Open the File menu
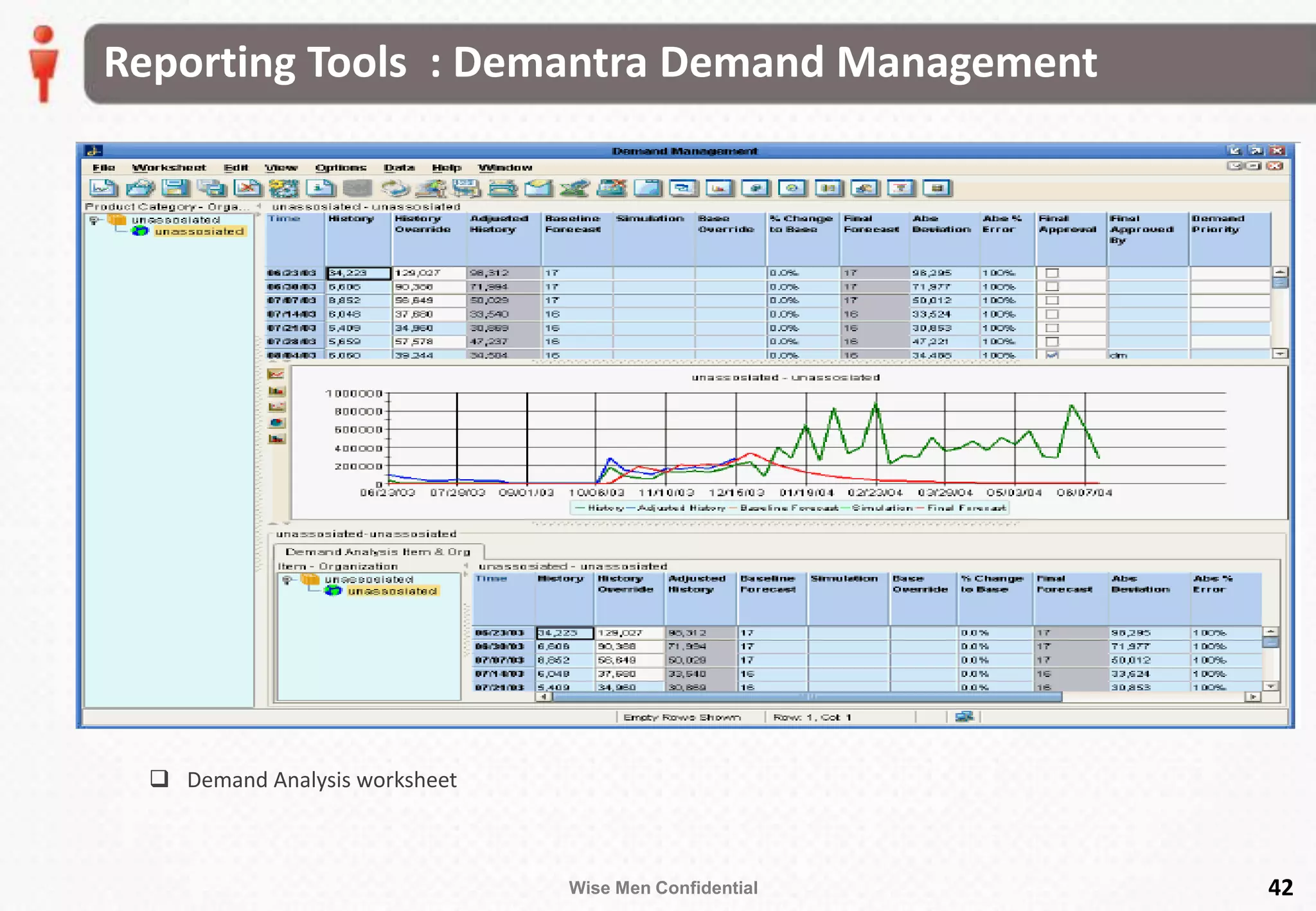The height and width of the screenshot is (911, 1316). click(103, 168)
